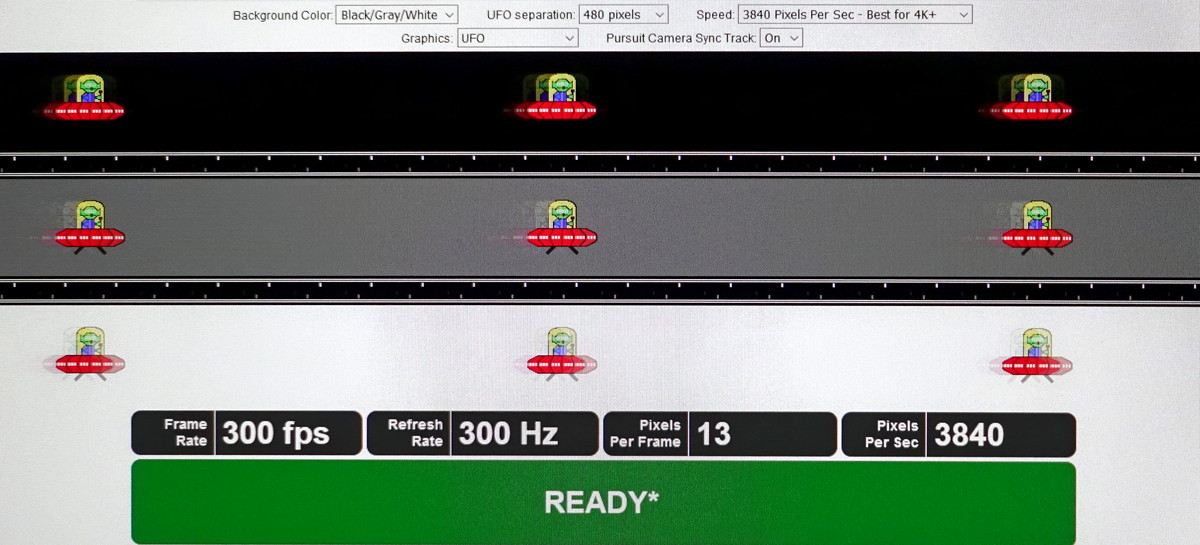Screen dimensions: 1200x545
Task: Open the Background Color dropdown
Action: [396, 15]
